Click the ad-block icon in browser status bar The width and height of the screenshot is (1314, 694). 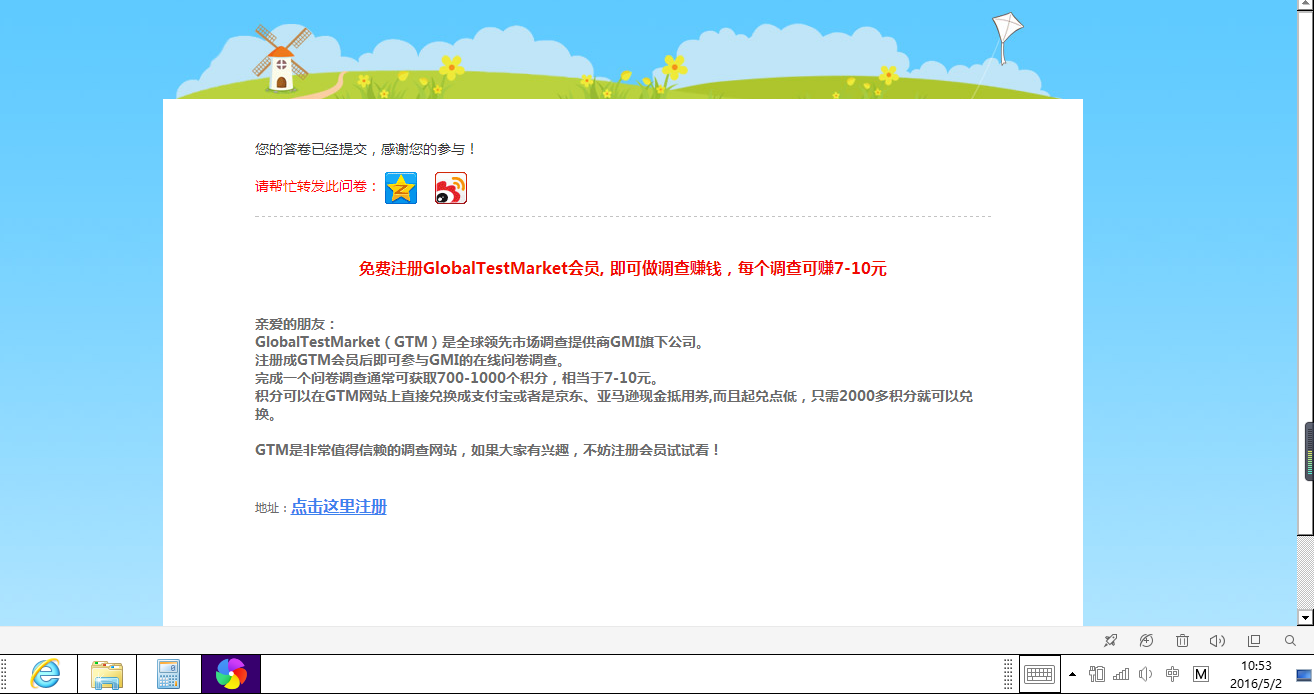click(1146, 640)
